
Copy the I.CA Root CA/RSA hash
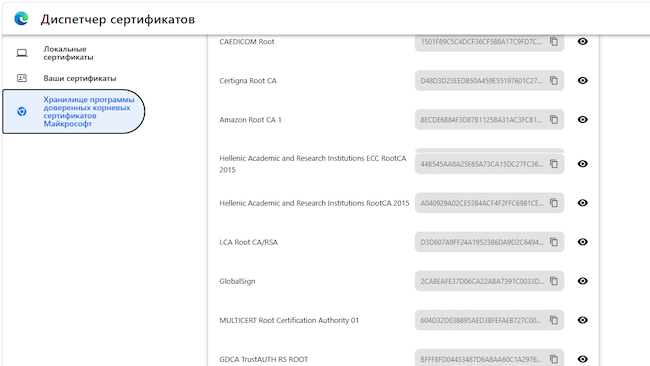coord(554,242)
